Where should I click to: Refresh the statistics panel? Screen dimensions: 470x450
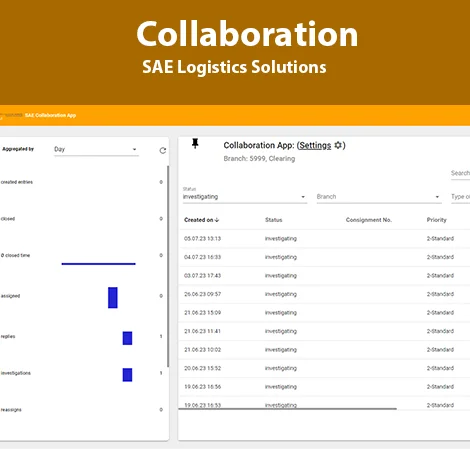click(x=163, y=150)
